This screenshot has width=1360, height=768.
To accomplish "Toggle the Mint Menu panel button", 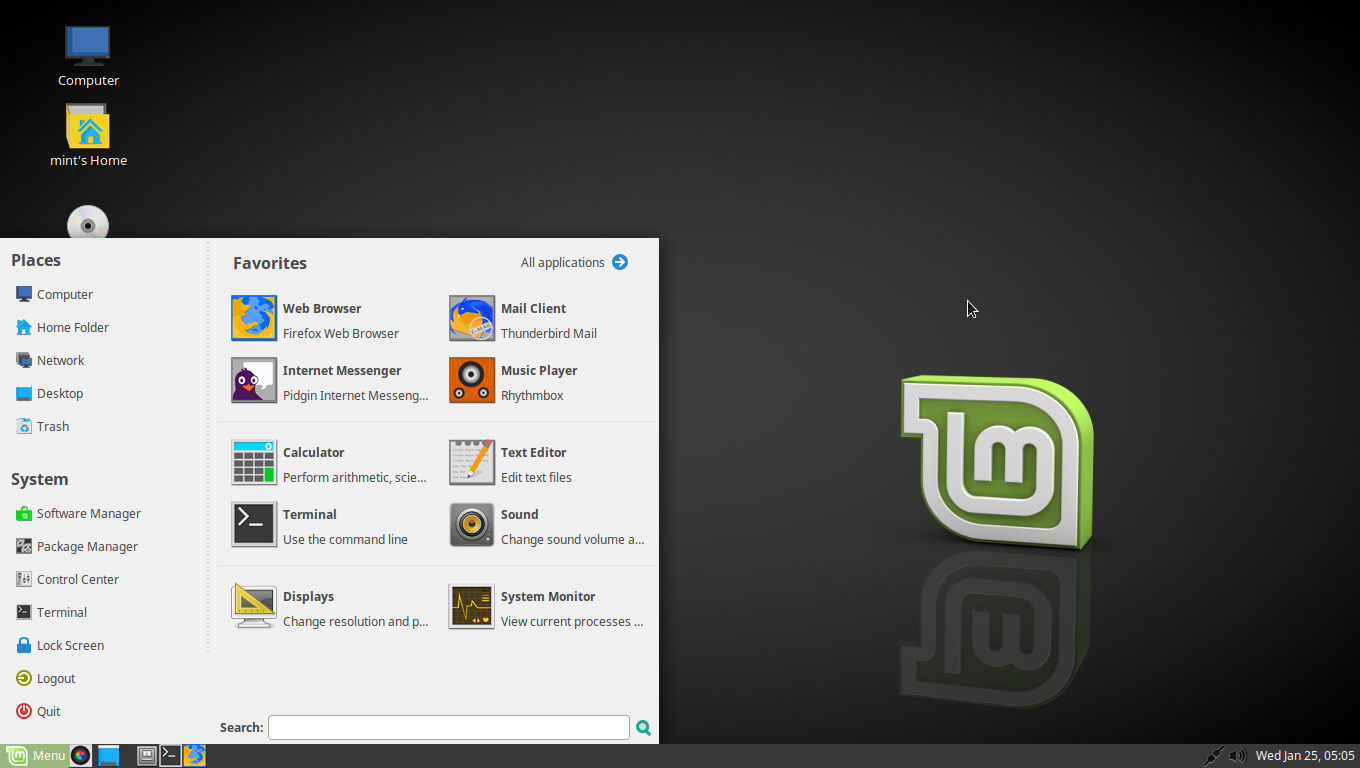I will pos(35,755).
